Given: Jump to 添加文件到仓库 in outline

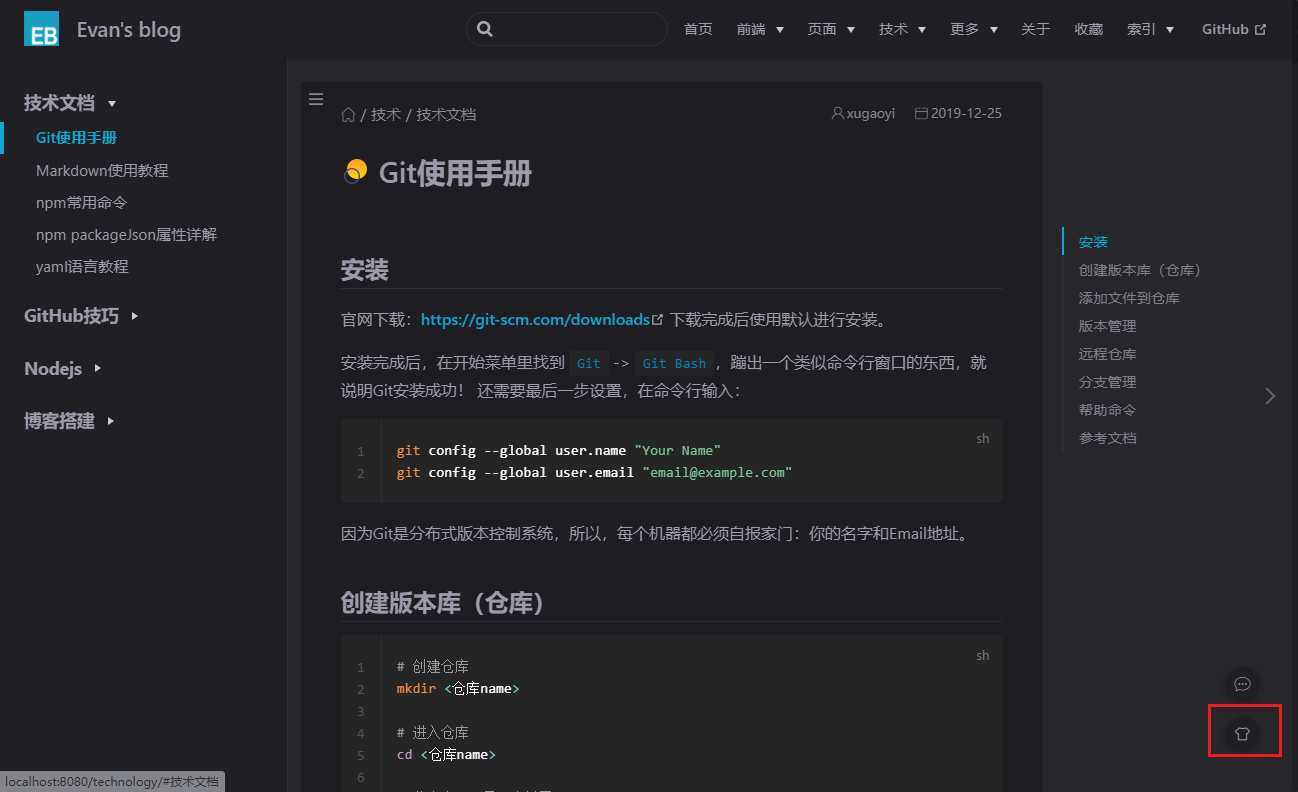Looking at the screenshot, I should [1129, 298].
